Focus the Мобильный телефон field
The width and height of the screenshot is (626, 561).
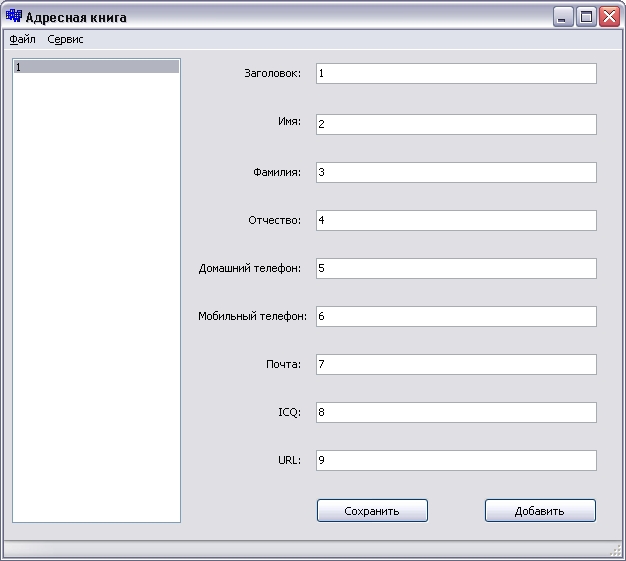tap(456, 316)
